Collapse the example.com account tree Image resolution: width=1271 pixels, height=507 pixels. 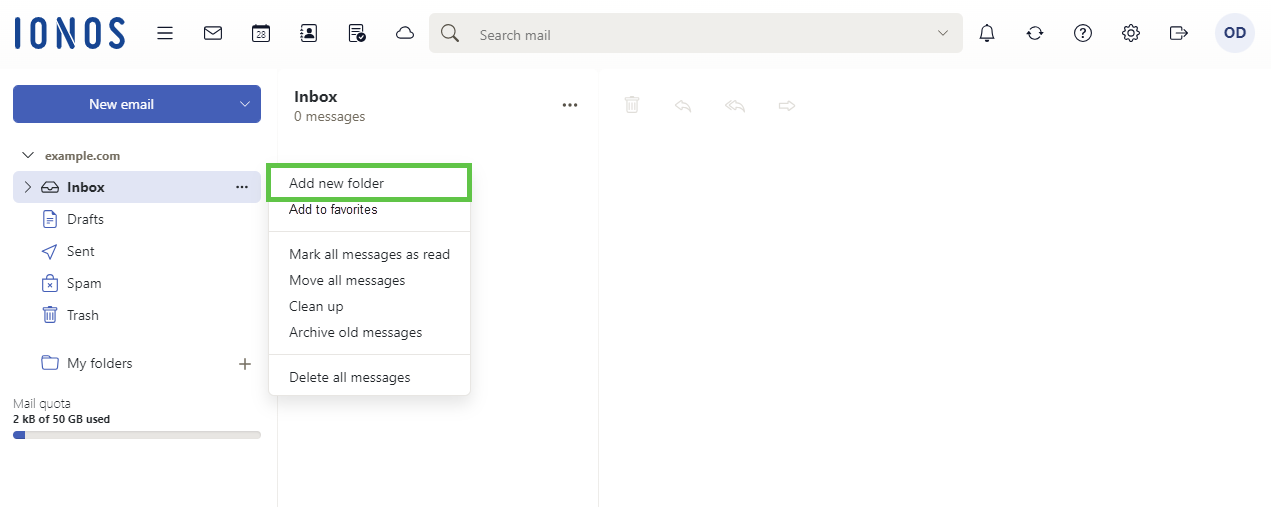28,156
